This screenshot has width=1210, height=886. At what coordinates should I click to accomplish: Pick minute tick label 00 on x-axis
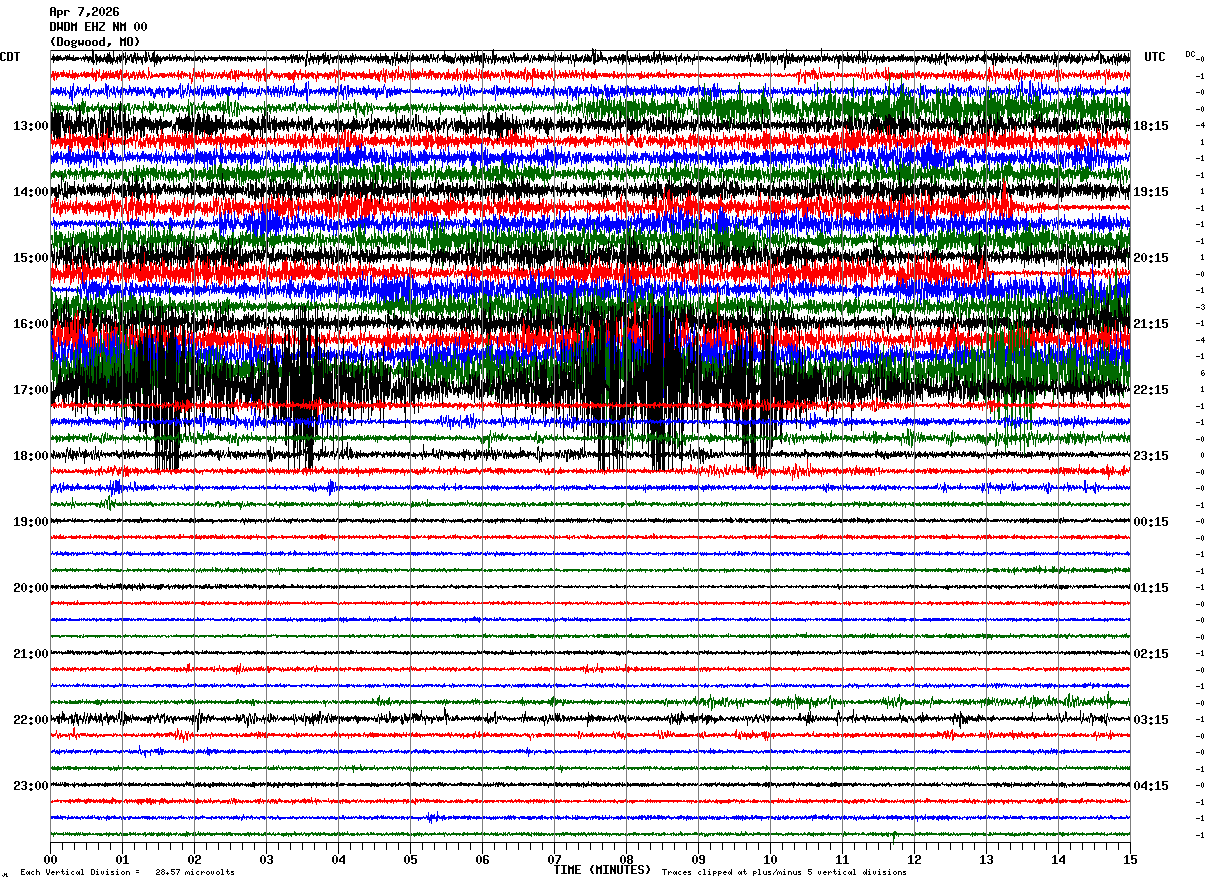(50, 859)
